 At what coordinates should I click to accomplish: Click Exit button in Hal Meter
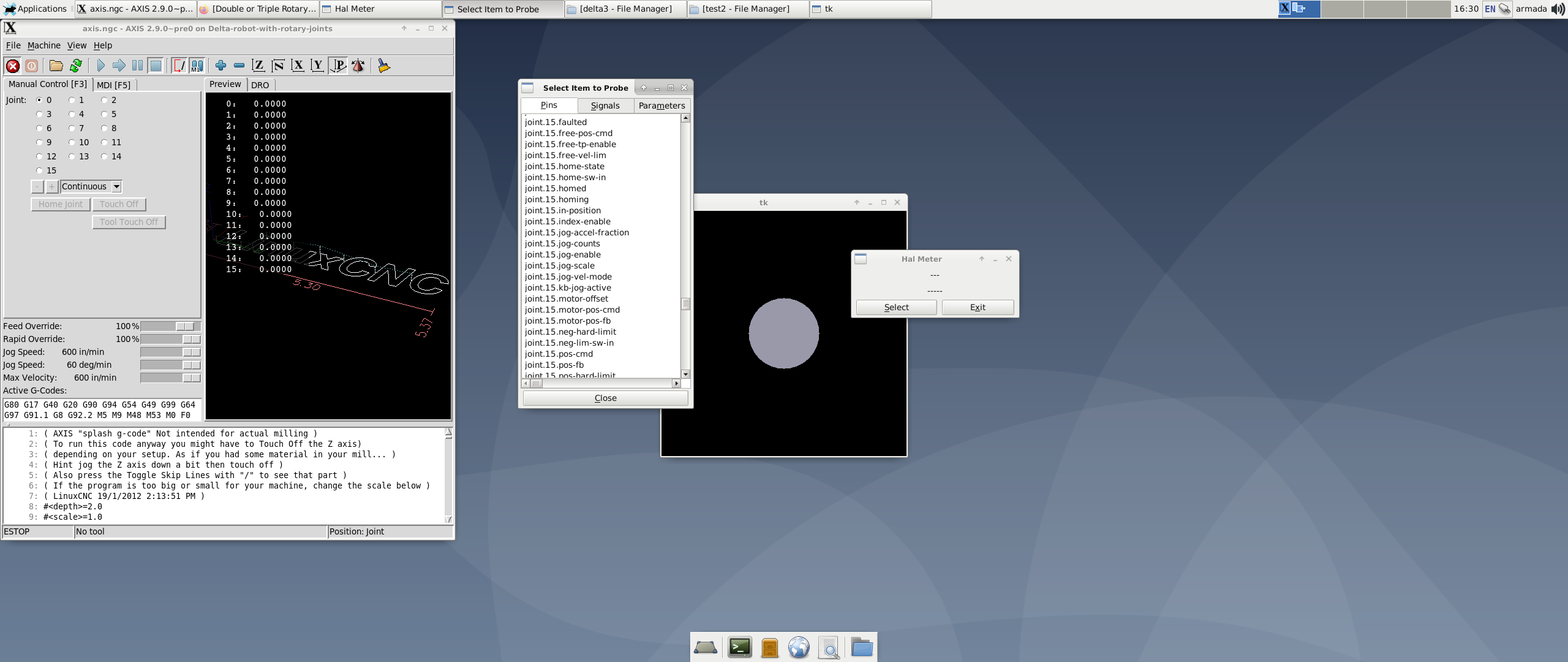tap(978, 307)
